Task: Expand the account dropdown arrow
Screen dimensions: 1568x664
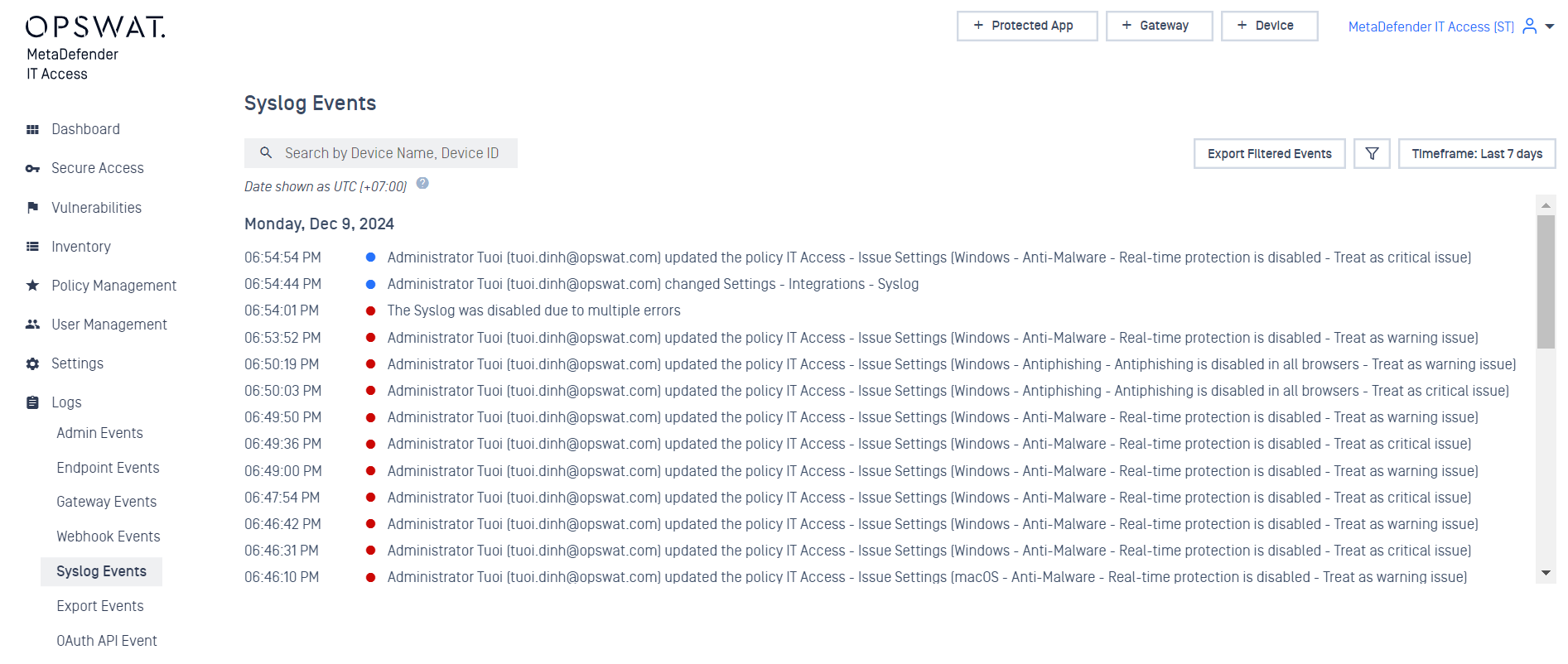Action: [1550, 26]
